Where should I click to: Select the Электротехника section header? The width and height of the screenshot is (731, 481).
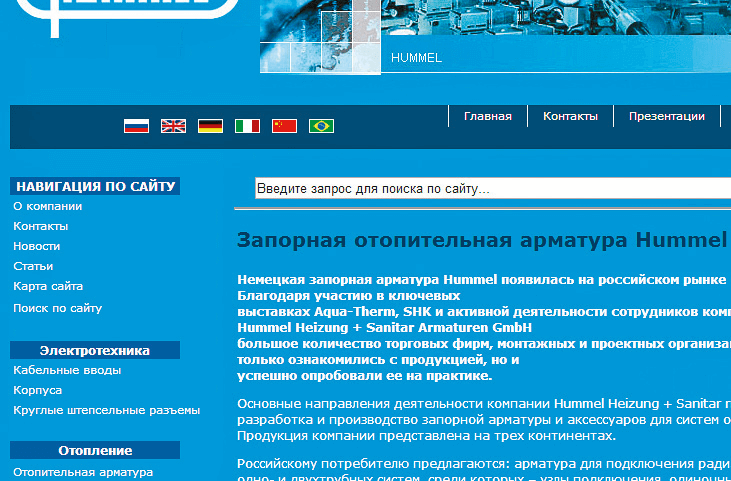point(95,350)
